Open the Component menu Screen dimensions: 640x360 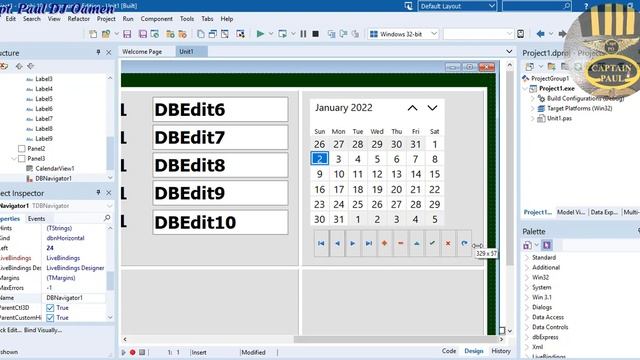[156, 19]
